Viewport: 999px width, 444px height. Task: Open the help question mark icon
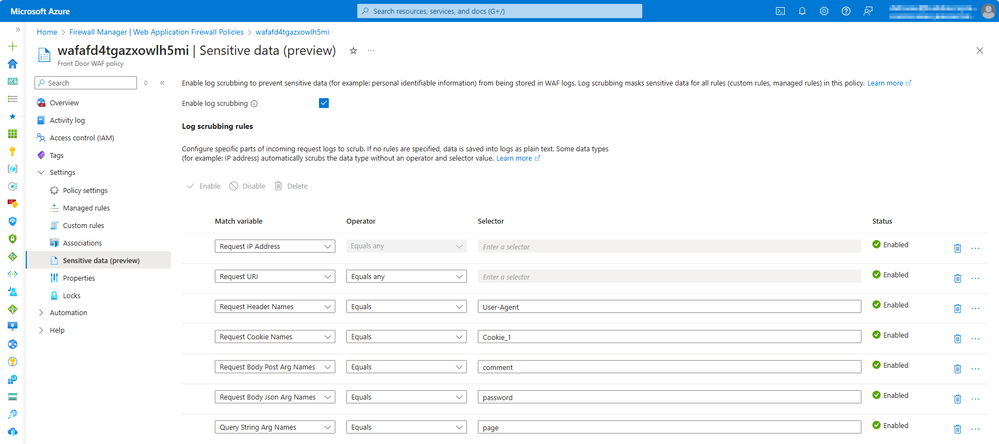pos(845,11)
